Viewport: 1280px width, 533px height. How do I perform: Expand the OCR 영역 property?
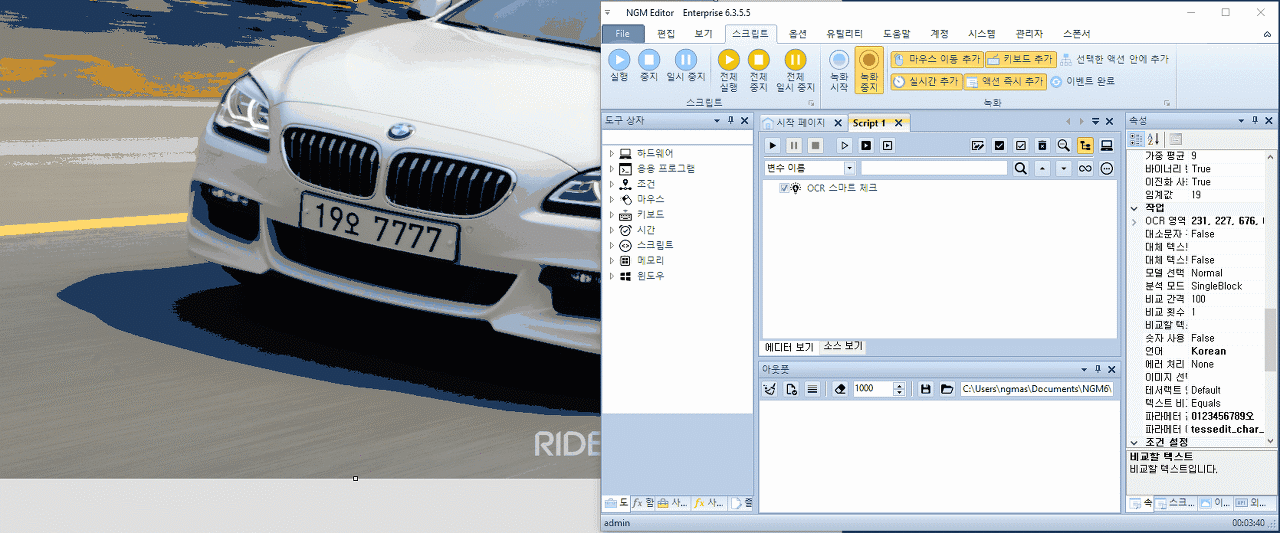coord(1134,221)
